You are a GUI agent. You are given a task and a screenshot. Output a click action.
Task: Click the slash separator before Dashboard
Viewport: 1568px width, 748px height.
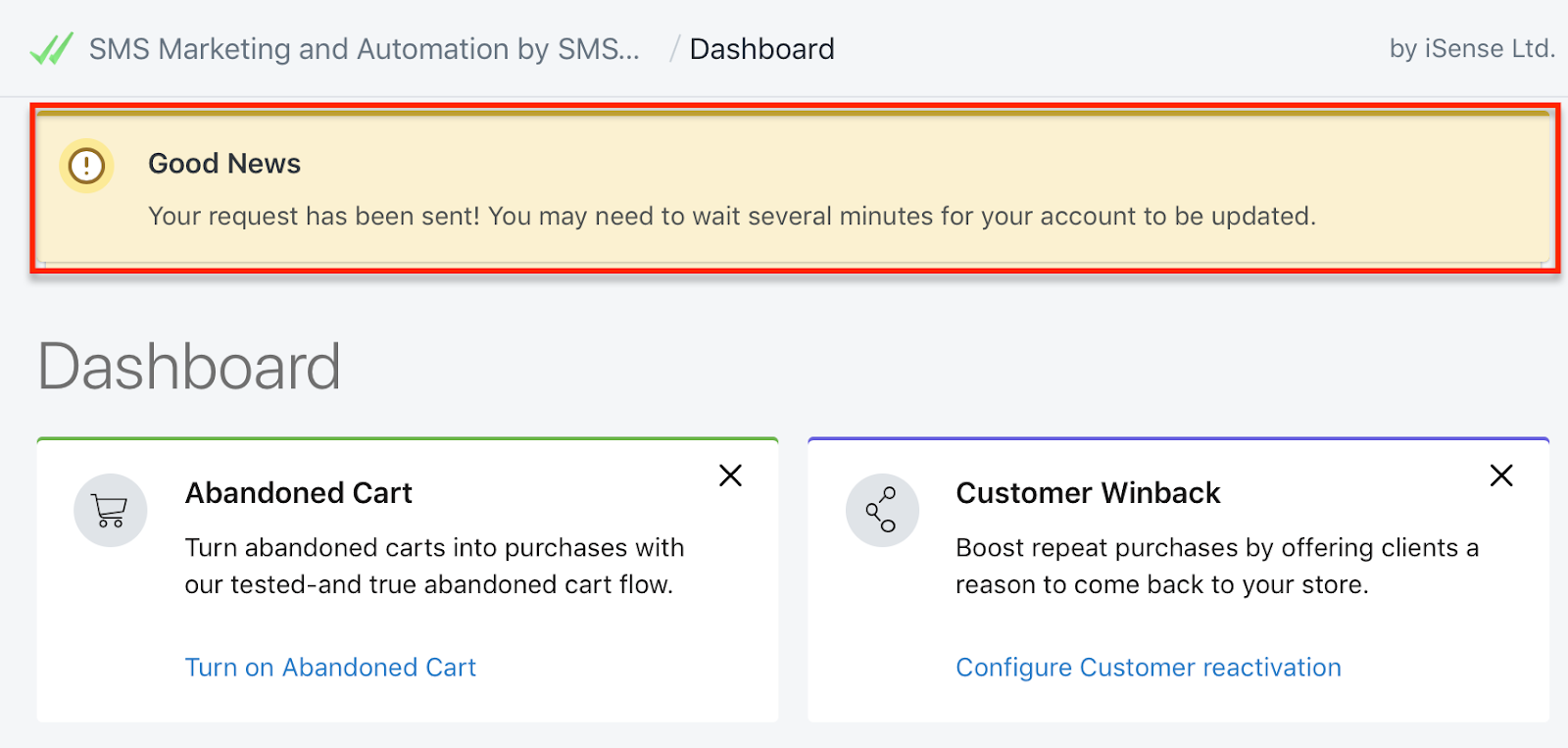tap(674, 49)
